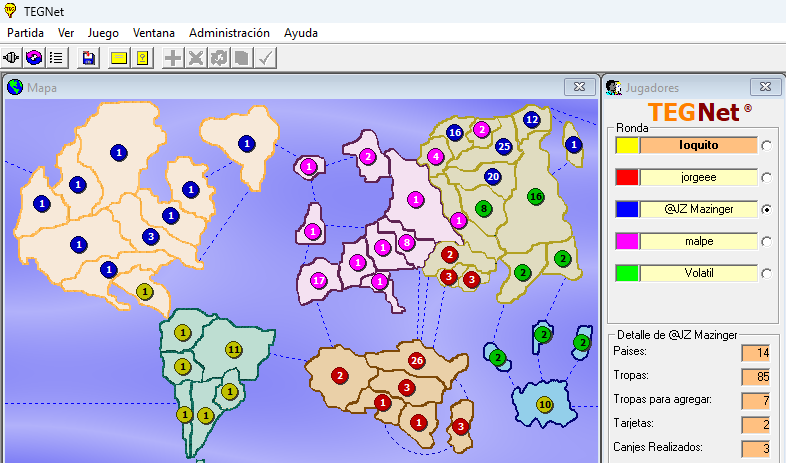
Task: Click the blue floppy disk save icon
Action: coord(89,58)
